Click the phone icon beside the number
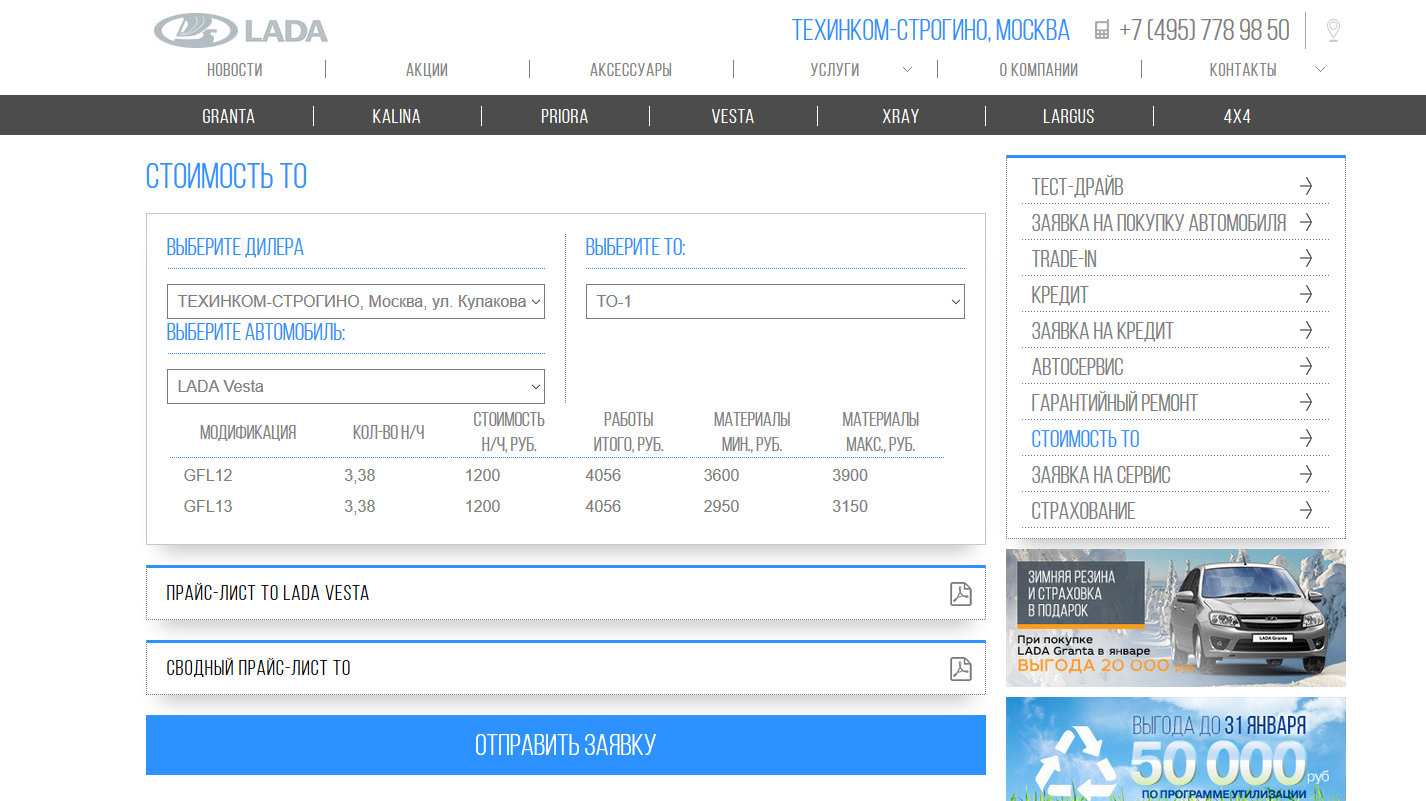The image size is (1426, 801). tap(1101, 31)
